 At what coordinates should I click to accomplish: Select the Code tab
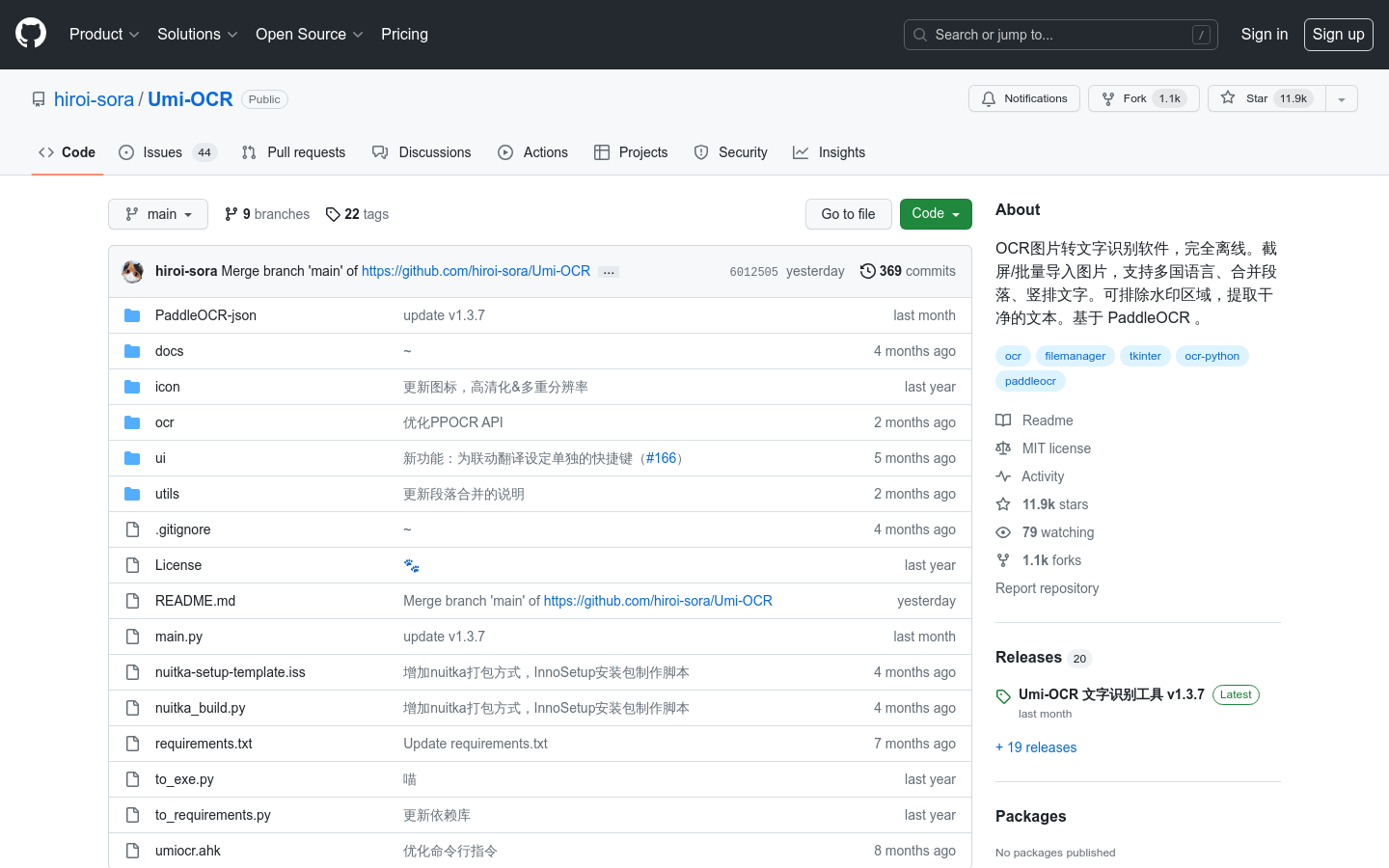click(x=67, y=152)
